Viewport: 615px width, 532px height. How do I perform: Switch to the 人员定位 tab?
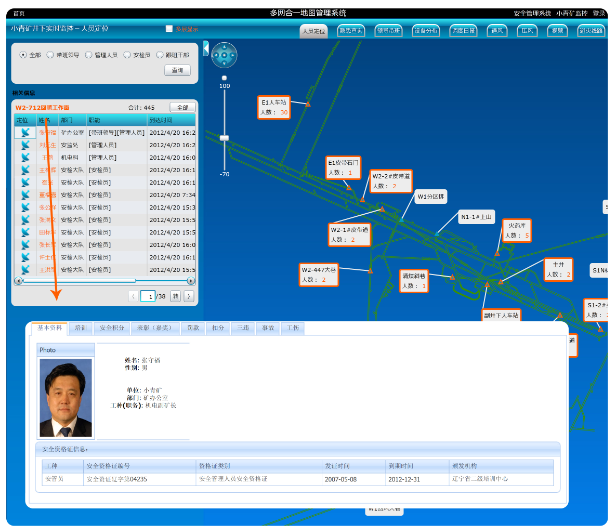(x=314, y=31)
